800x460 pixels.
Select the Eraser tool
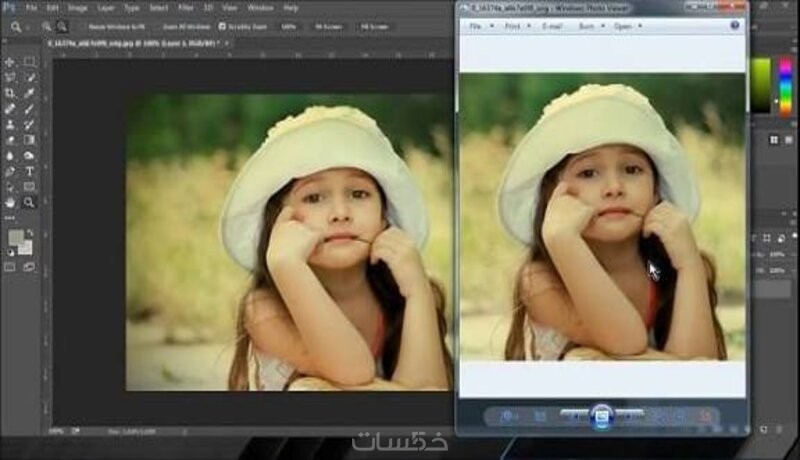click(x=10, y=140)
